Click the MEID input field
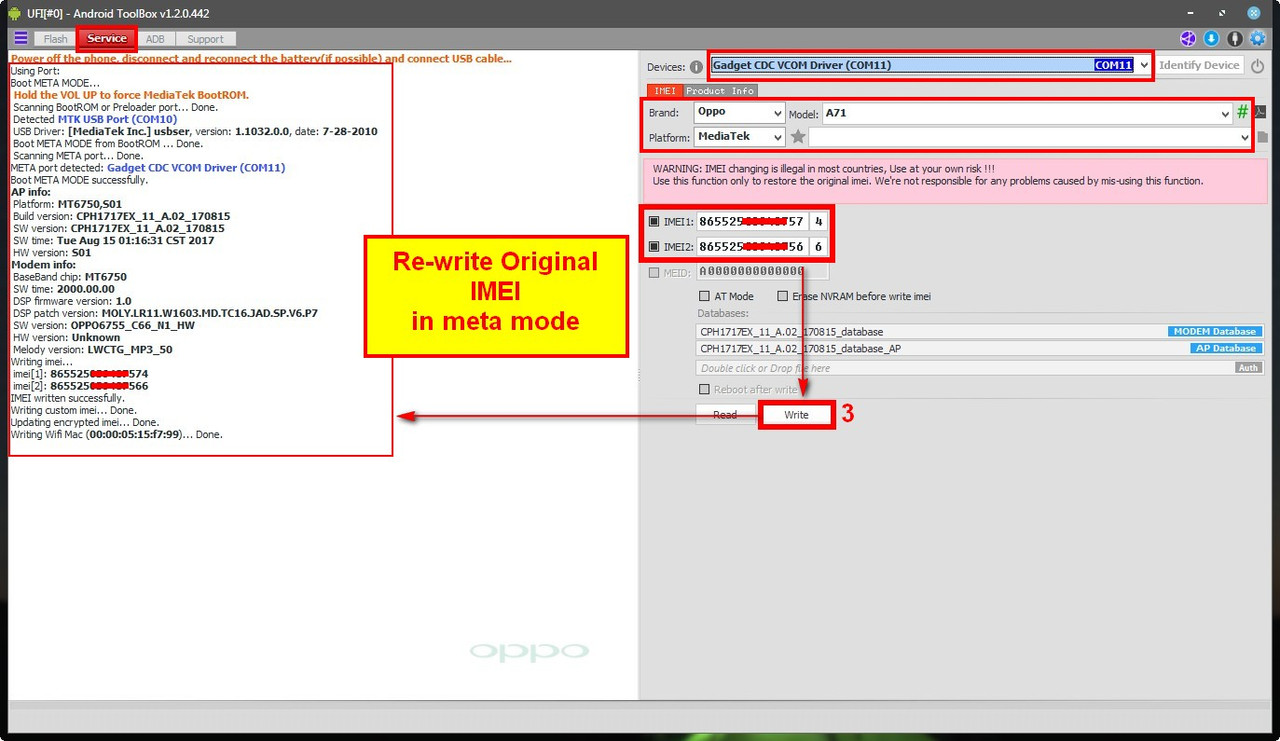 tap(762, 272)
